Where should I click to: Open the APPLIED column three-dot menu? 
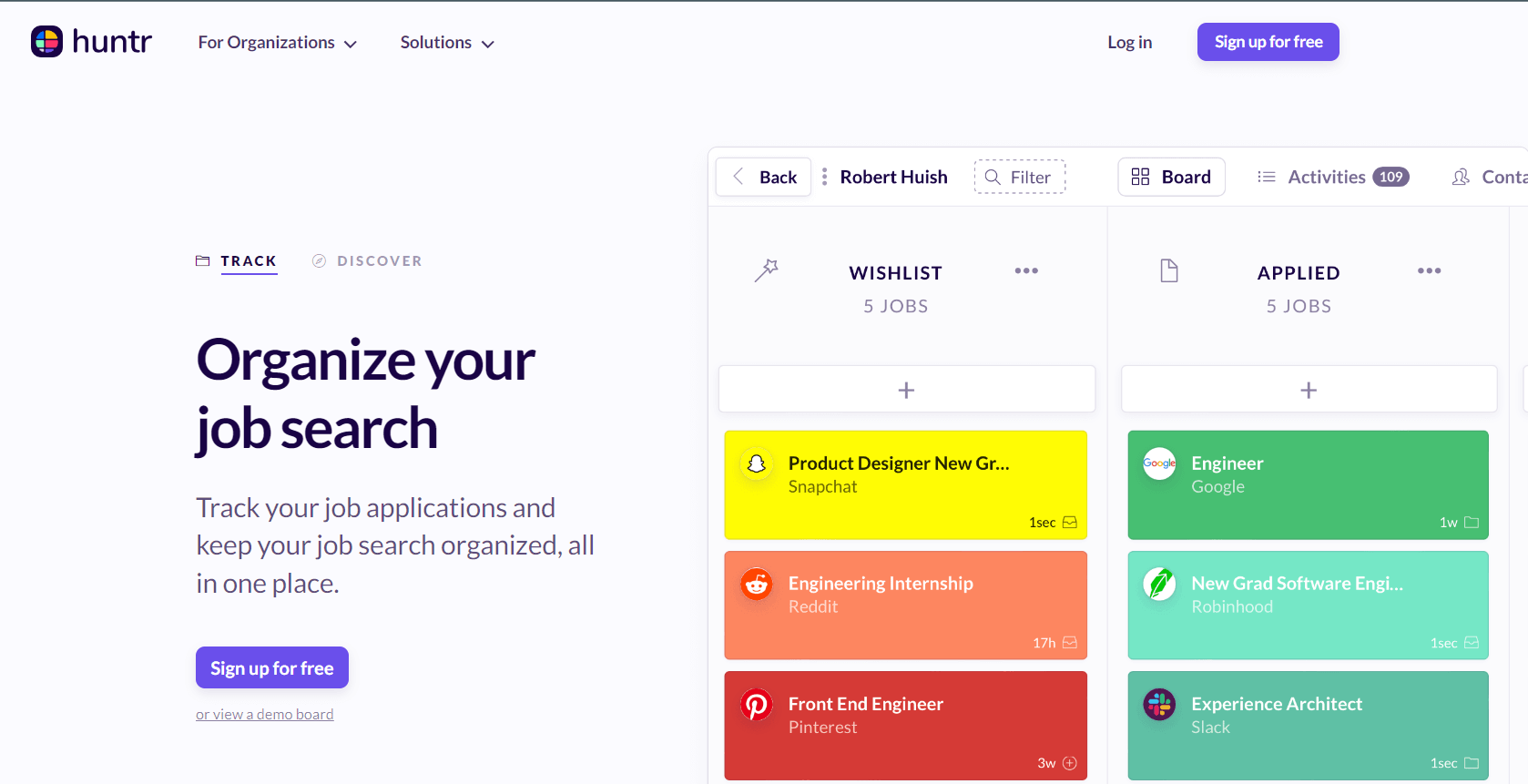click(1429, 270)
